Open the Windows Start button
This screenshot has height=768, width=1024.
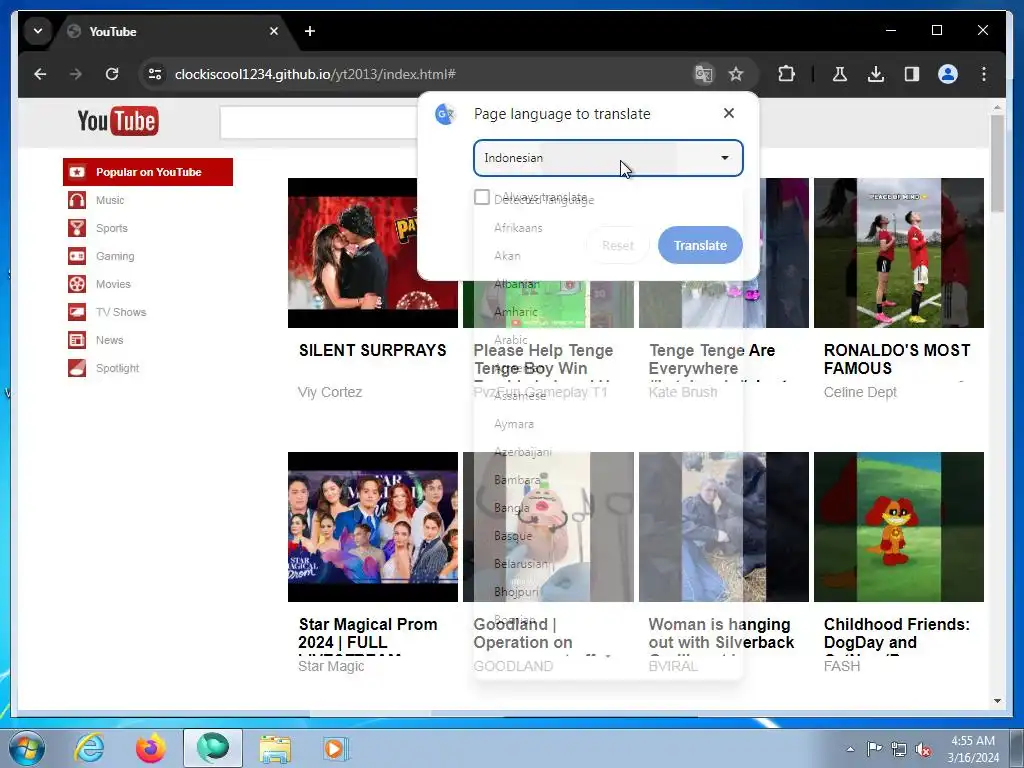(x=27, y=748)
